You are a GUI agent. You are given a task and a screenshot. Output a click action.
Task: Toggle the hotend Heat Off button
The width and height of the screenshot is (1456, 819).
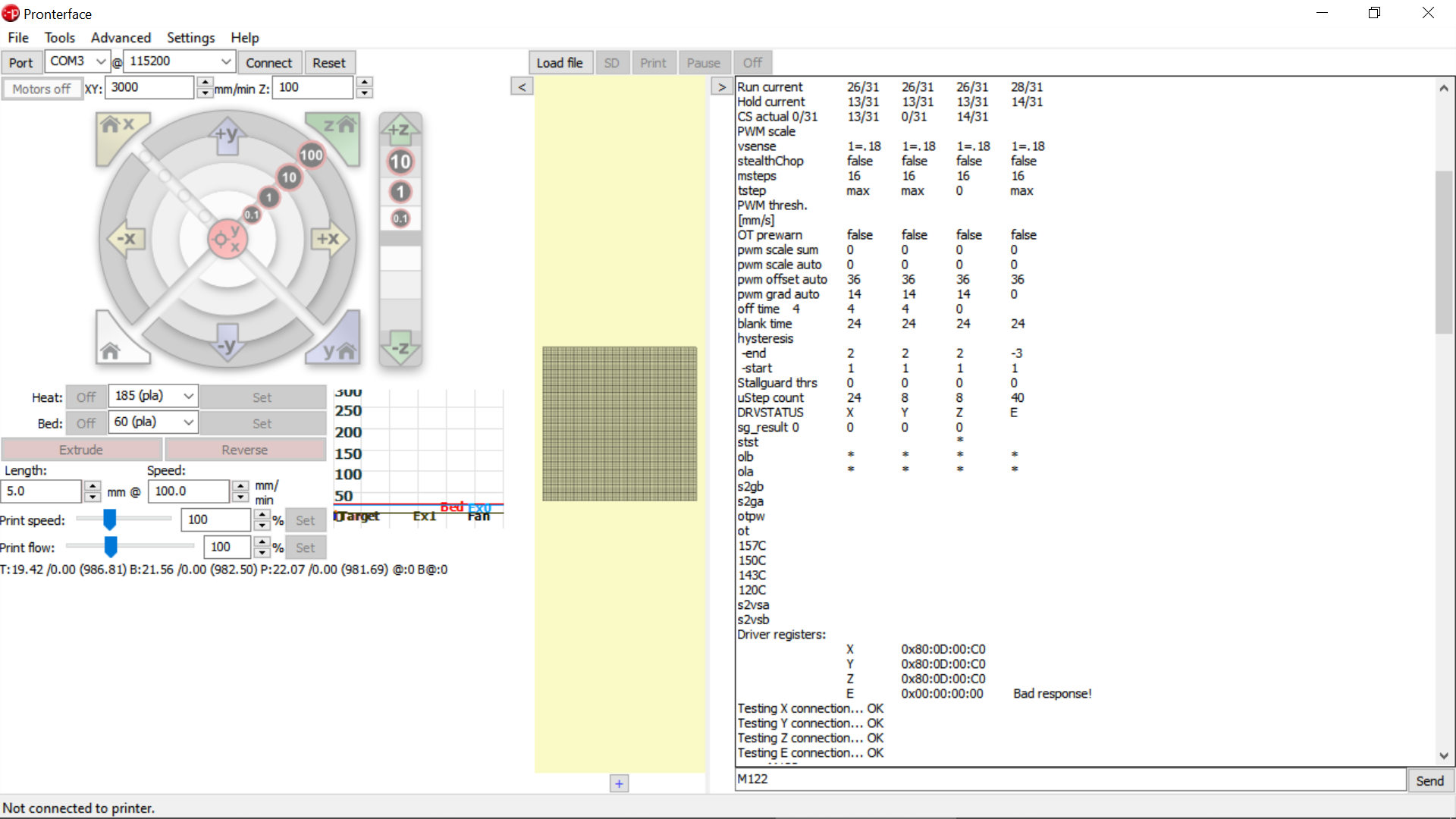[x=86, y=397]
